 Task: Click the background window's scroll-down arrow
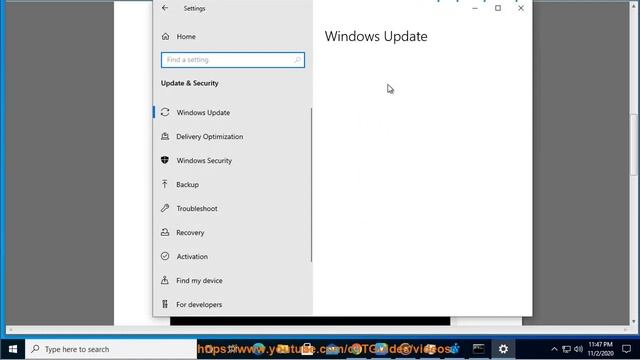[x=634, y=321]
